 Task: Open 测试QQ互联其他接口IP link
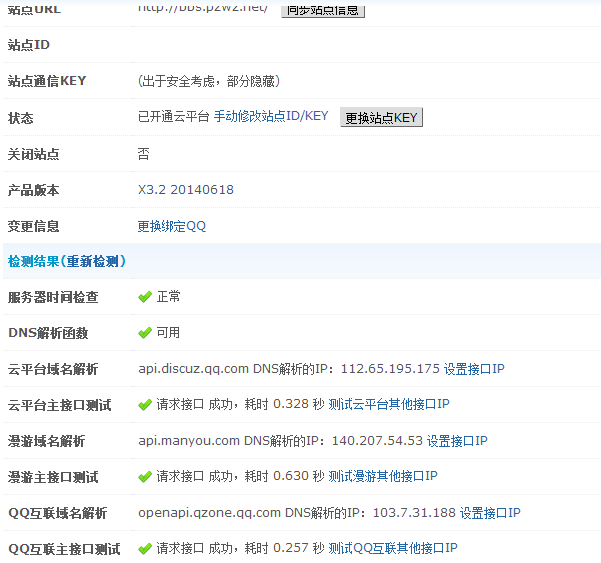[x=393, y=548]
